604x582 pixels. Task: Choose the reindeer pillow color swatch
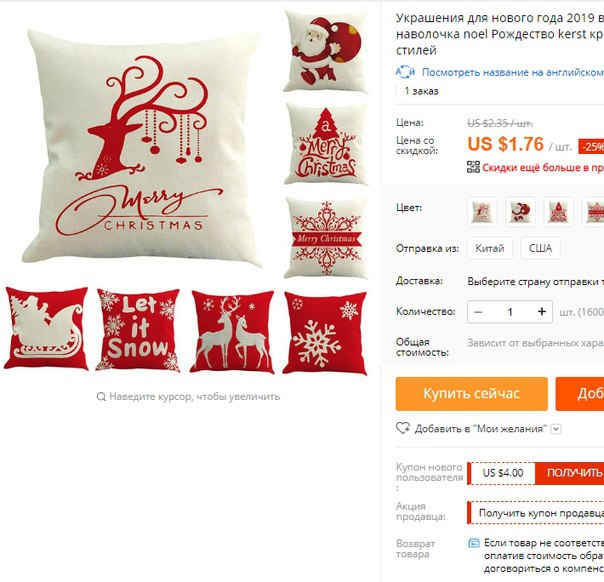click(482, 211)
